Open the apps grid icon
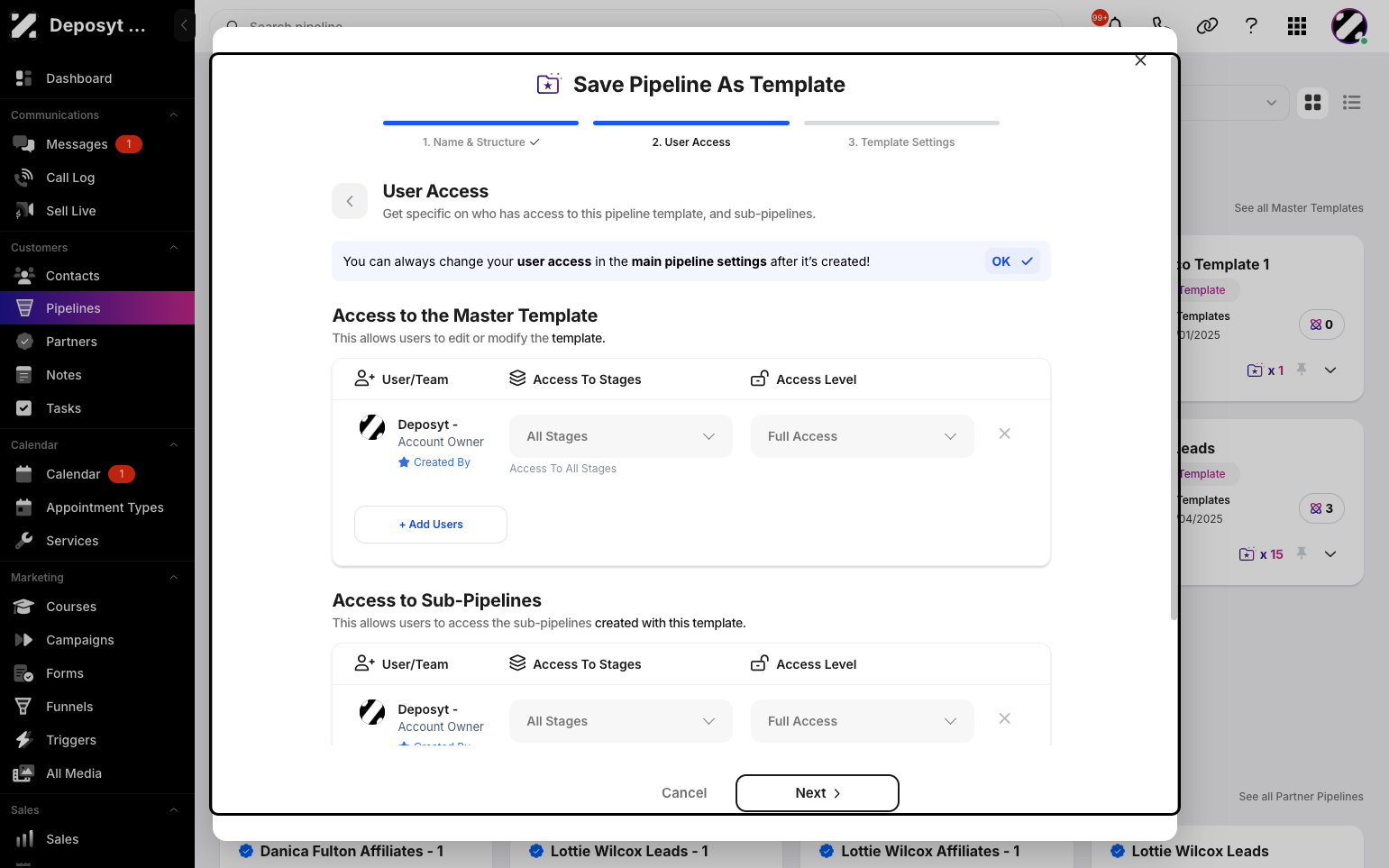The height and width of the screenshot is (868, 1389). (1297, 26)
